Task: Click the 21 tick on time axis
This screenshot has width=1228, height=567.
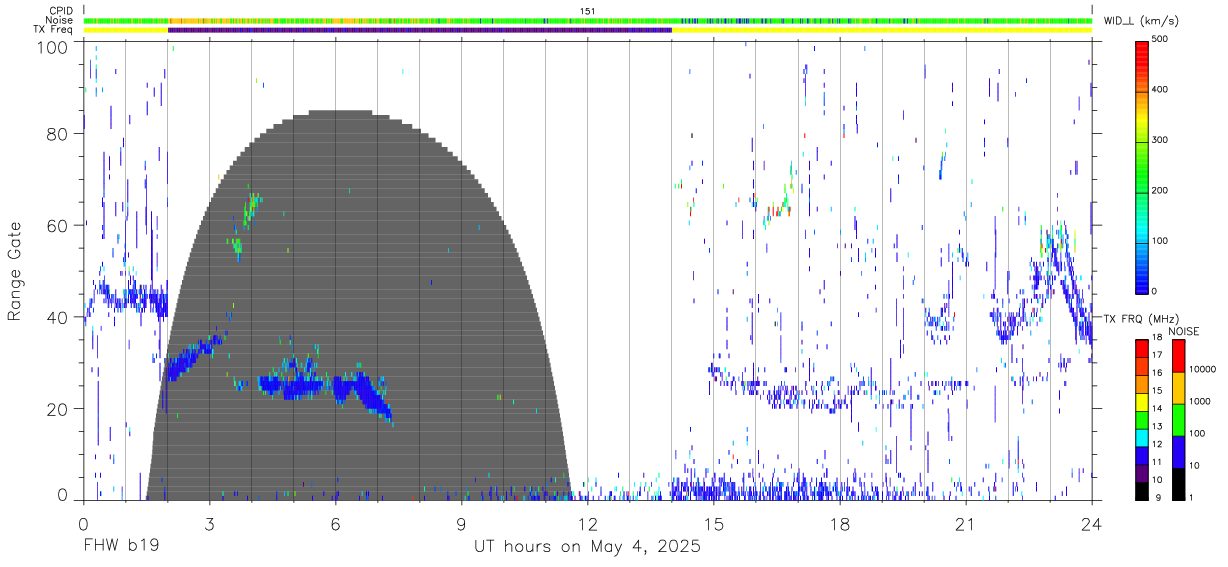Action: coord(965,523)
